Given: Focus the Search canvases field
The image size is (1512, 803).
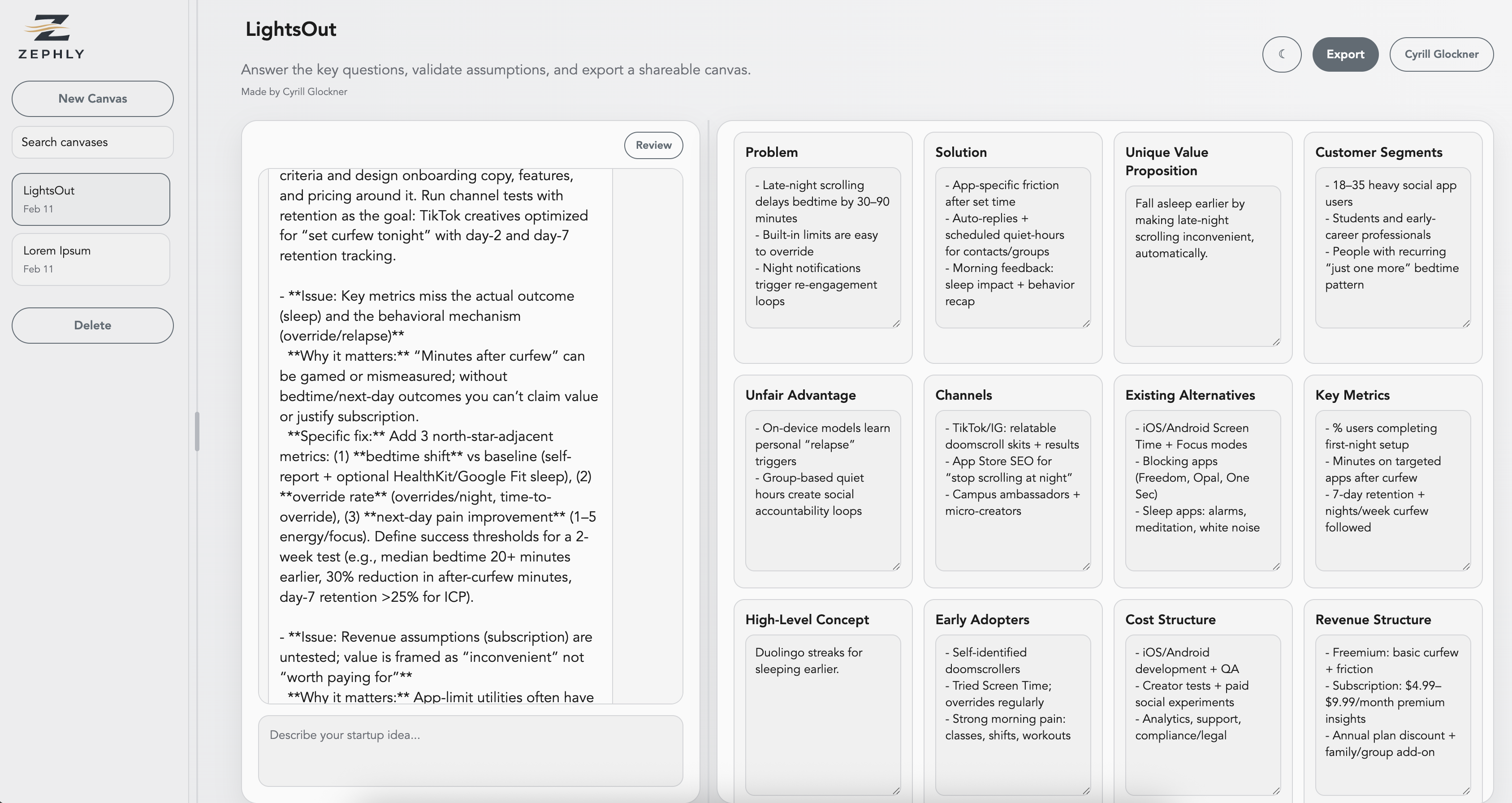Looking at the screenshot, I should 92,142.
